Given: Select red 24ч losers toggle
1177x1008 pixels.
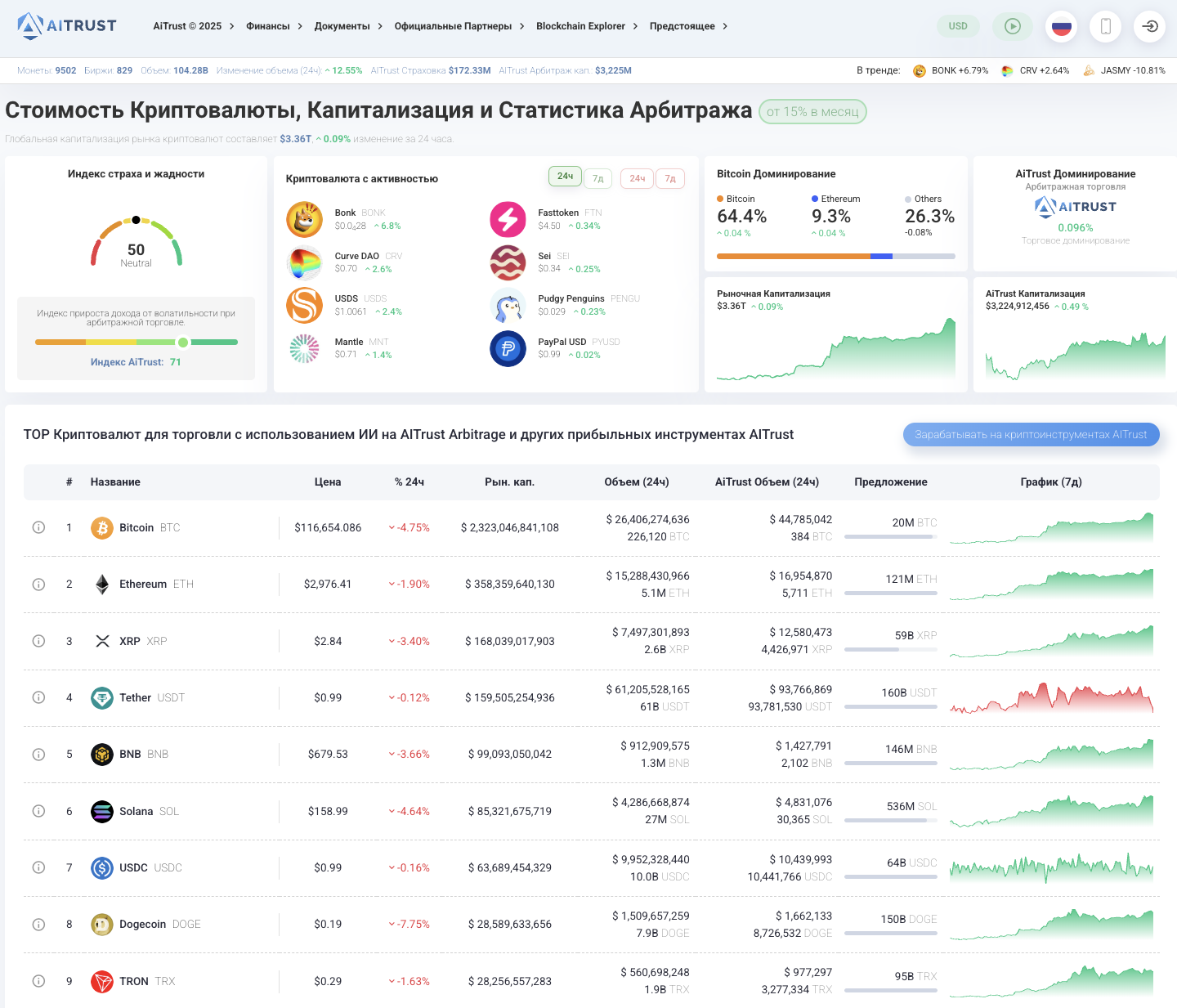Looking at the screenshot, I should point(637,178).
